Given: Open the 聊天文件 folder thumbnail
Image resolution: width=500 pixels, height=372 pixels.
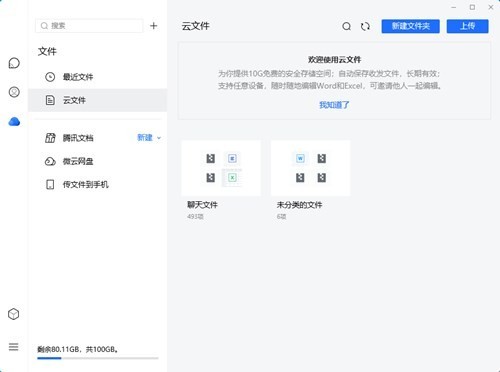Looking at the screenshot, I should point(221,168).
